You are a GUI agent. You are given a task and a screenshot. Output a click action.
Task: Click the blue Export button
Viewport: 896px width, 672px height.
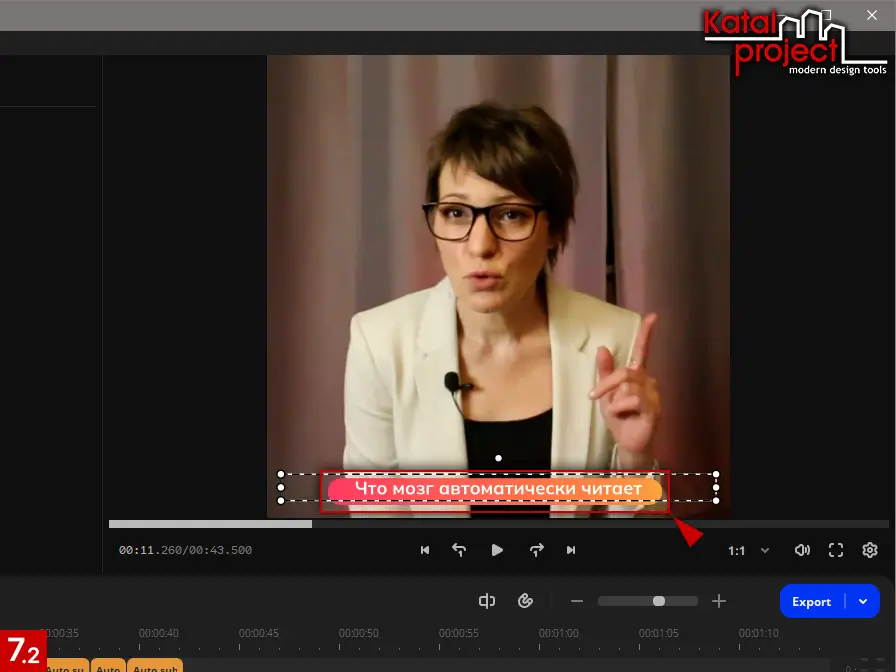pyautogui.click(x=811, y=601)
